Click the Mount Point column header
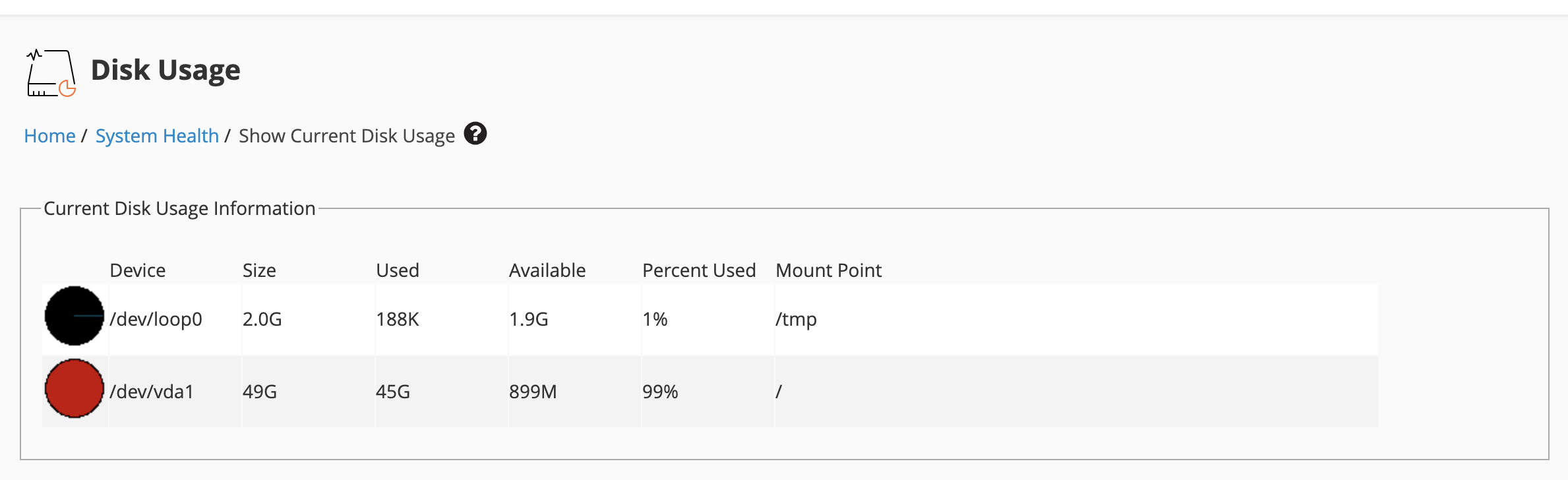Image resolution: width=1568 pixels, height=480 pixels. [828, 270]
